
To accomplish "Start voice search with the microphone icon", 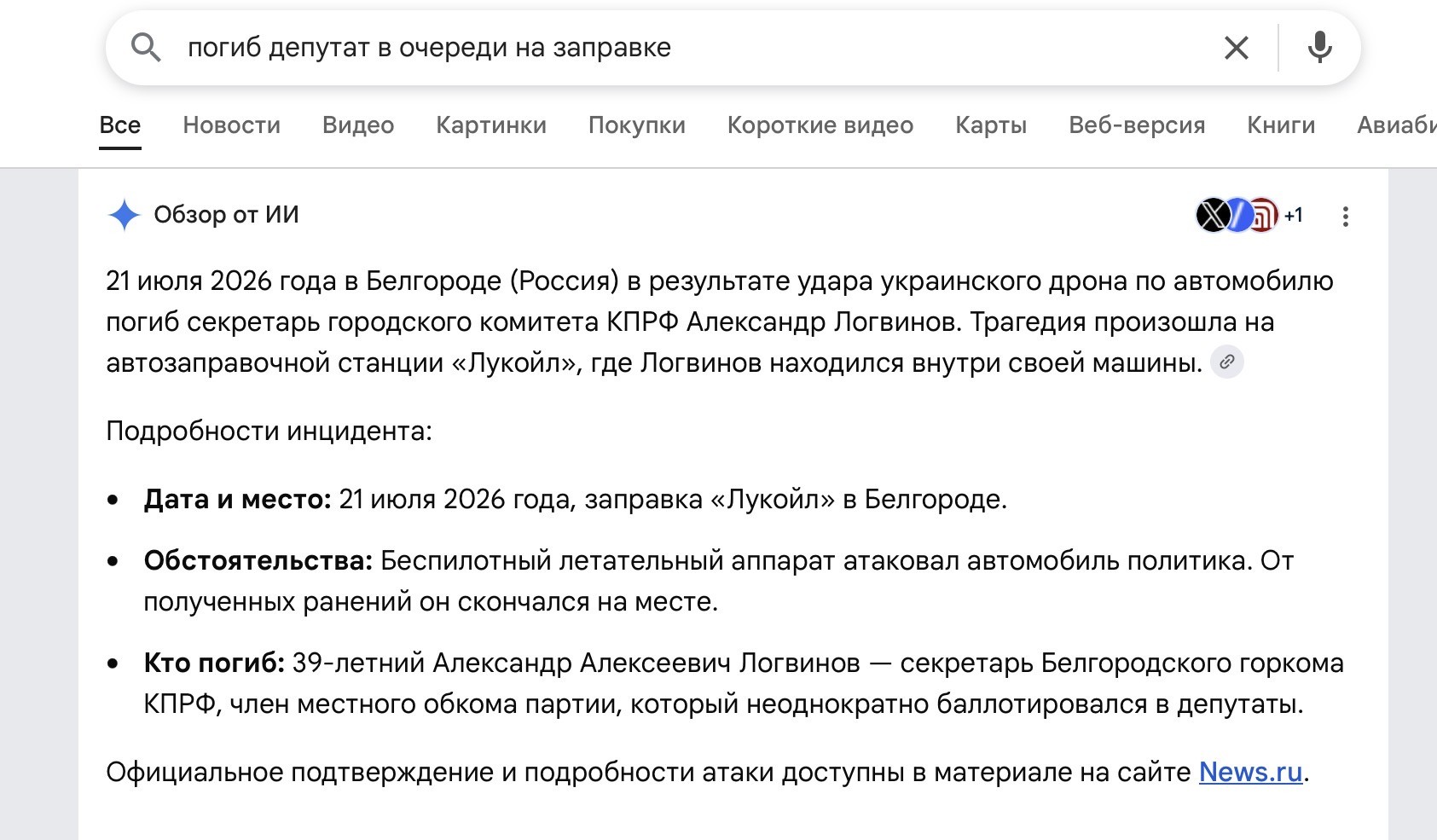I will coord(1319,48).
